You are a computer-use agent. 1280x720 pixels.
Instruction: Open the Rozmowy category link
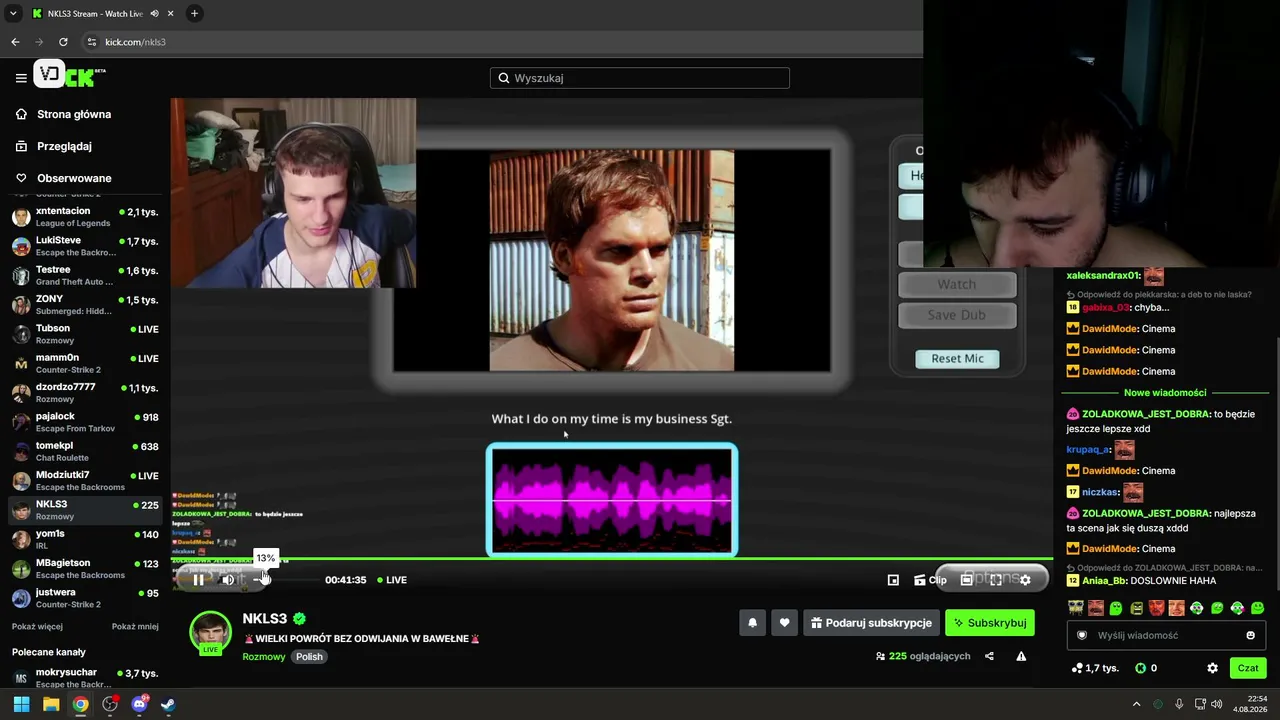pyautogui.click(x=264, y=657)
